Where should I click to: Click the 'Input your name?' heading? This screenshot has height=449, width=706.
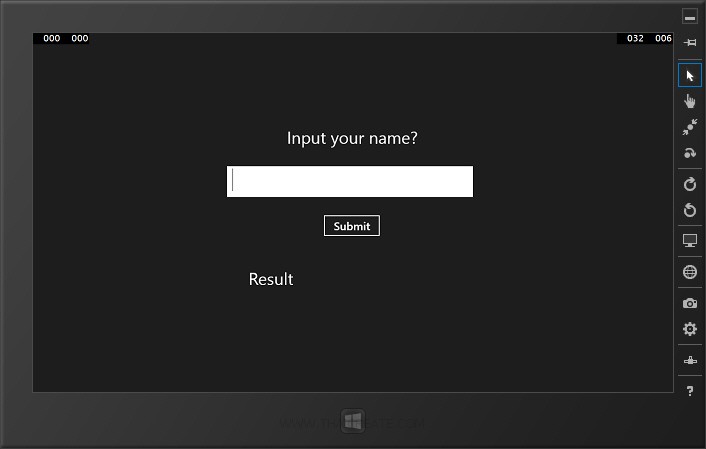(352, 138)
